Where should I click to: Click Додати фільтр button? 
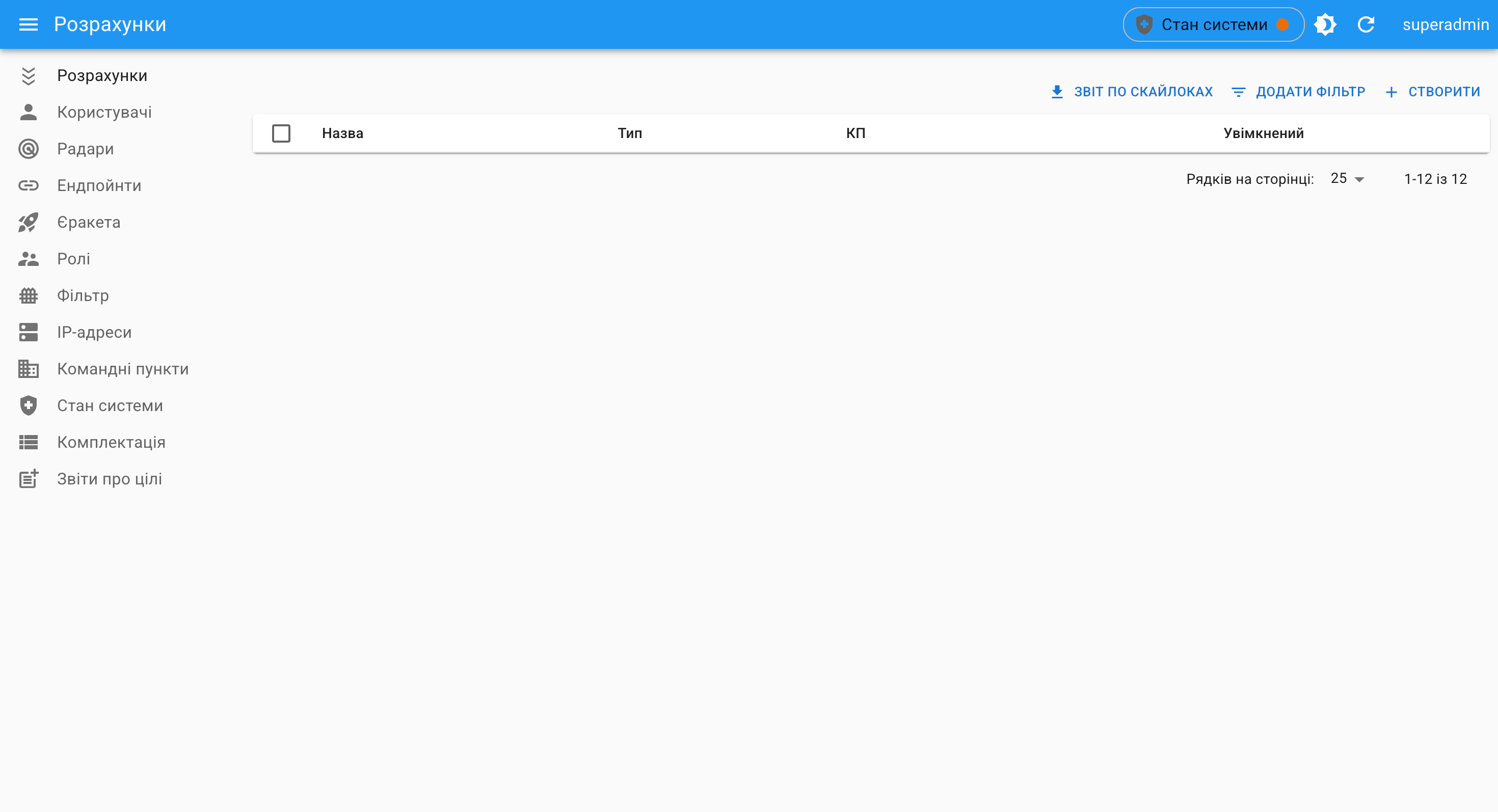point(1299,92)
